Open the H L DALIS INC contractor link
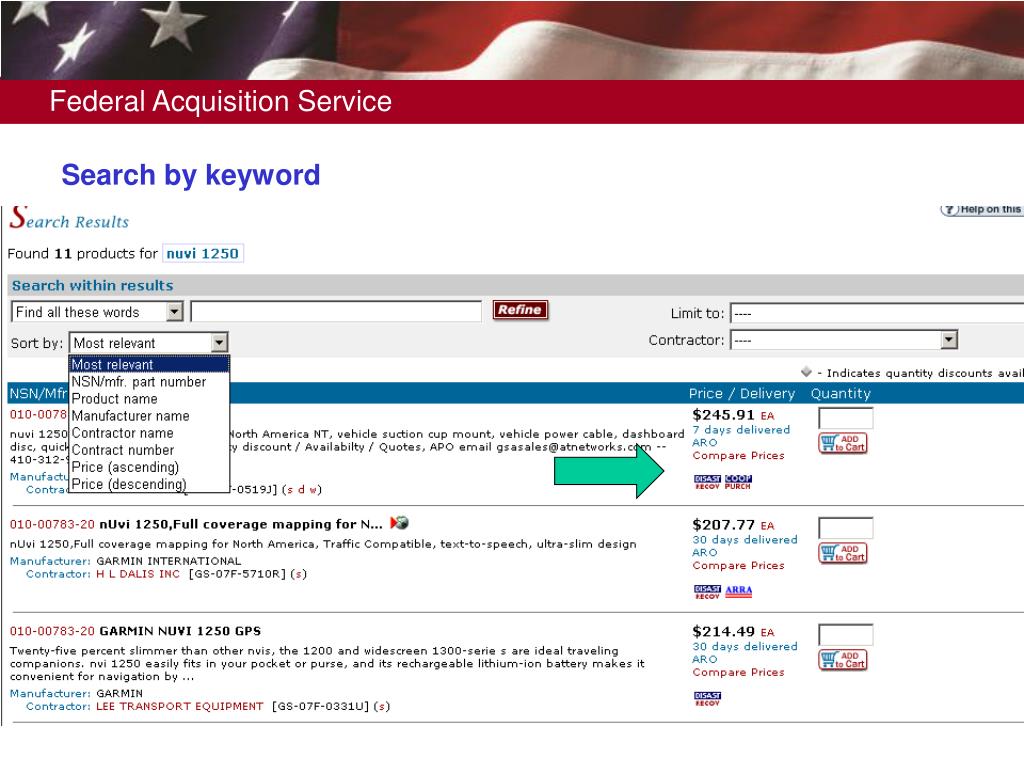 pos(137,574)
